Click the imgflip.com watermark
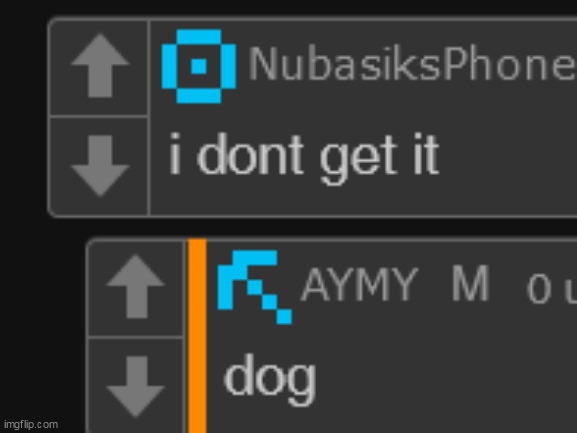 pyautogui.click(x=31, y=425)
